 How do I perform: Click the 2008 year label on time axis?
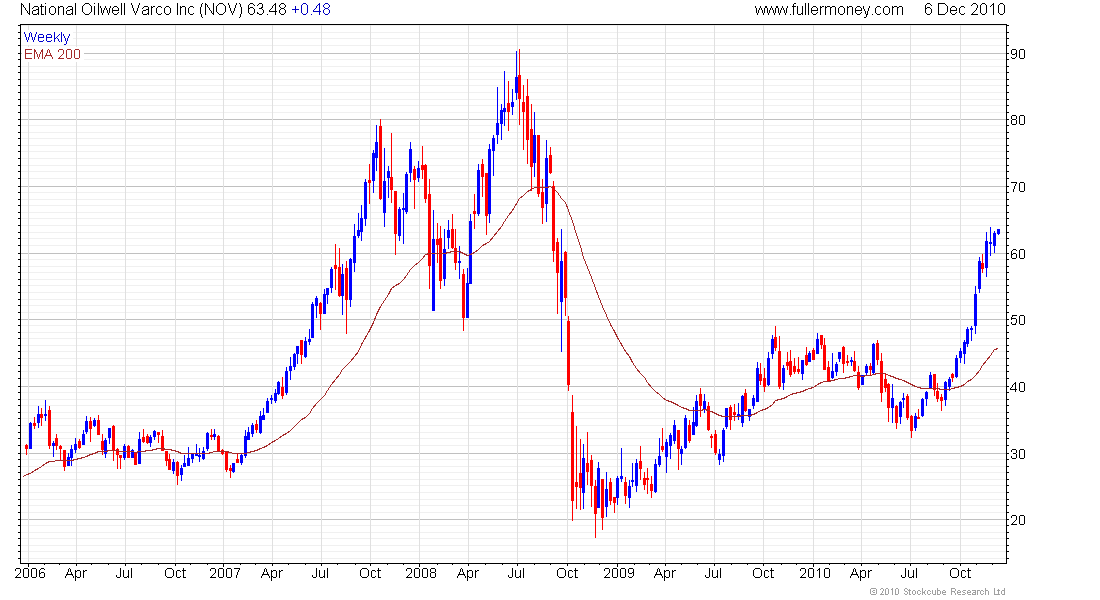[421, 573]
